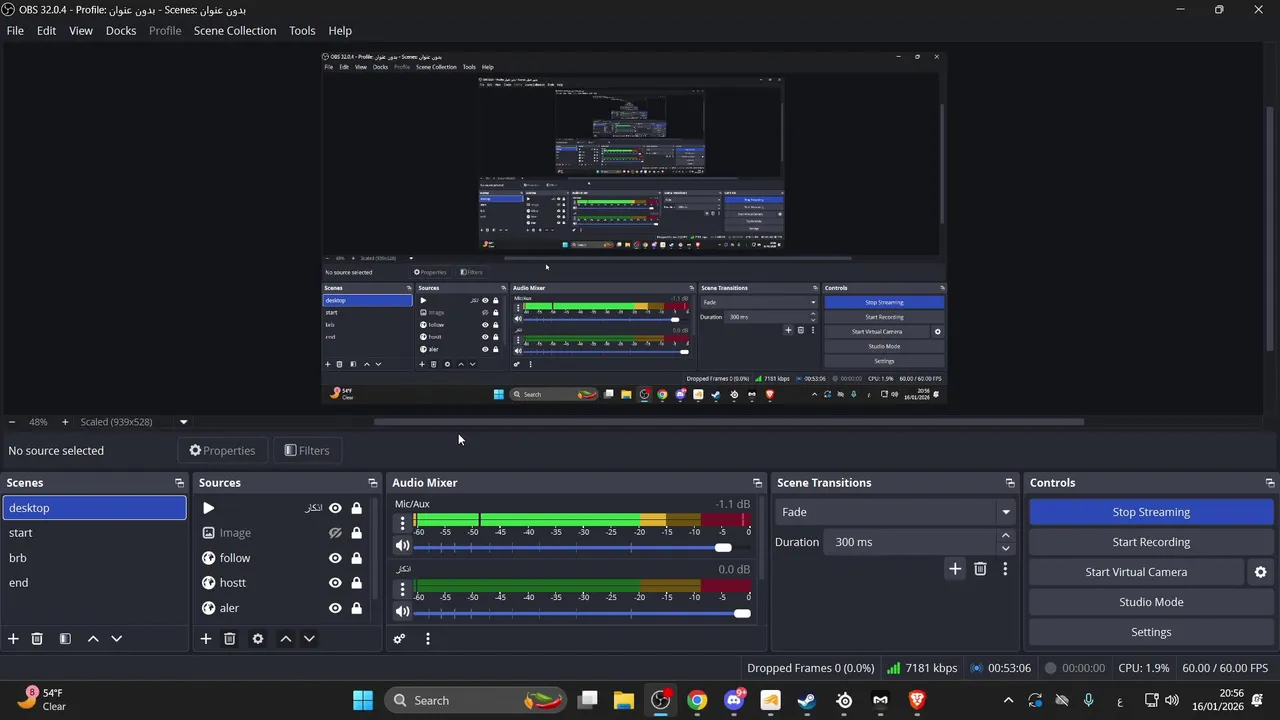Add a scene transition plus icon

click(955, 569)
